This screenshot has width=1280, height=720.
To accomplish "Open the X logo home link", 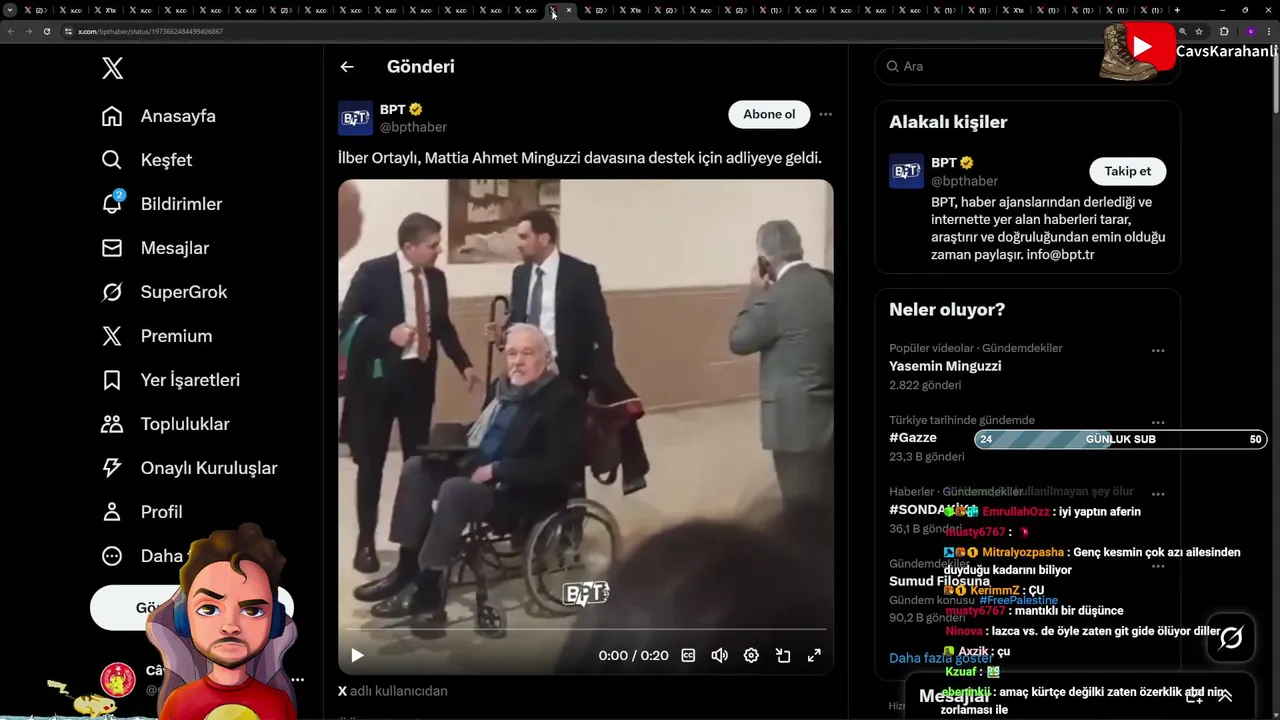I will click(x=112, y=68).
